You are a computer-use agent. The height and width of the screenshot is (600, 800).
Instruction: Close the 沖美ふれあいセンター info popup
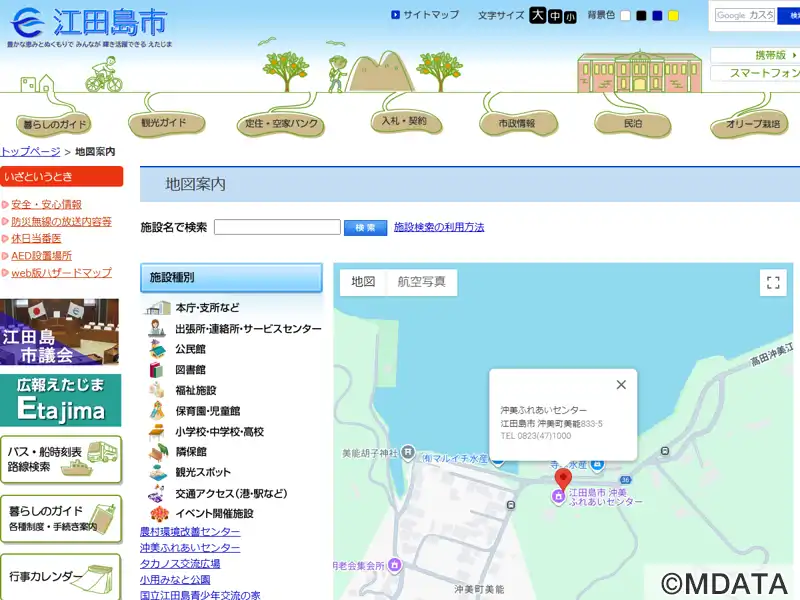[621, 385]
